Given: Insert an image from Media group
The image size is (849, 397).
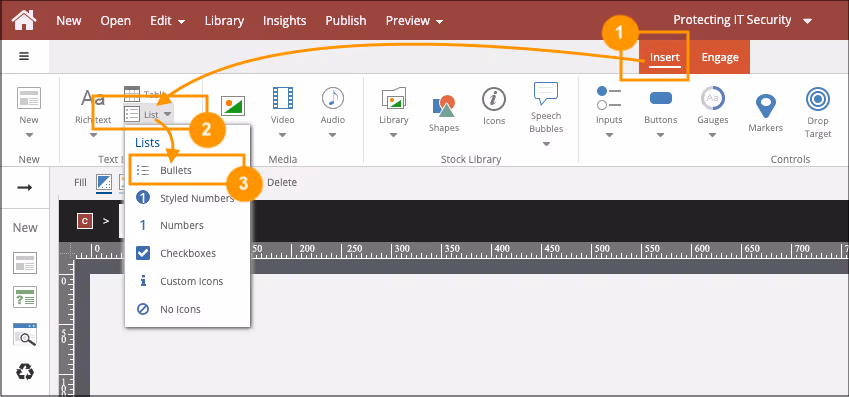Looking at the screenshot, I should coord(233,106).
